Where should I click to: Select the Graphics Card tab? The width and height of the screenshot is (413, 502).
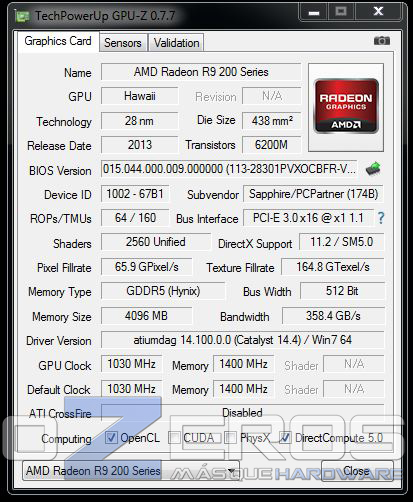pos(58,41)
